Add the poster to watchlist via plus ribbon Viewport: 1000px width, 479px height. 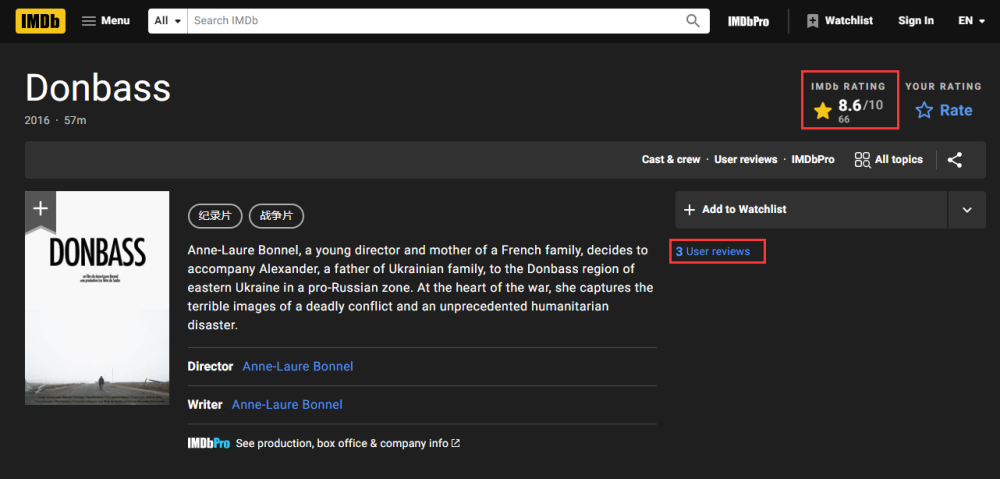pyautogui.click(x=40, y=209)
